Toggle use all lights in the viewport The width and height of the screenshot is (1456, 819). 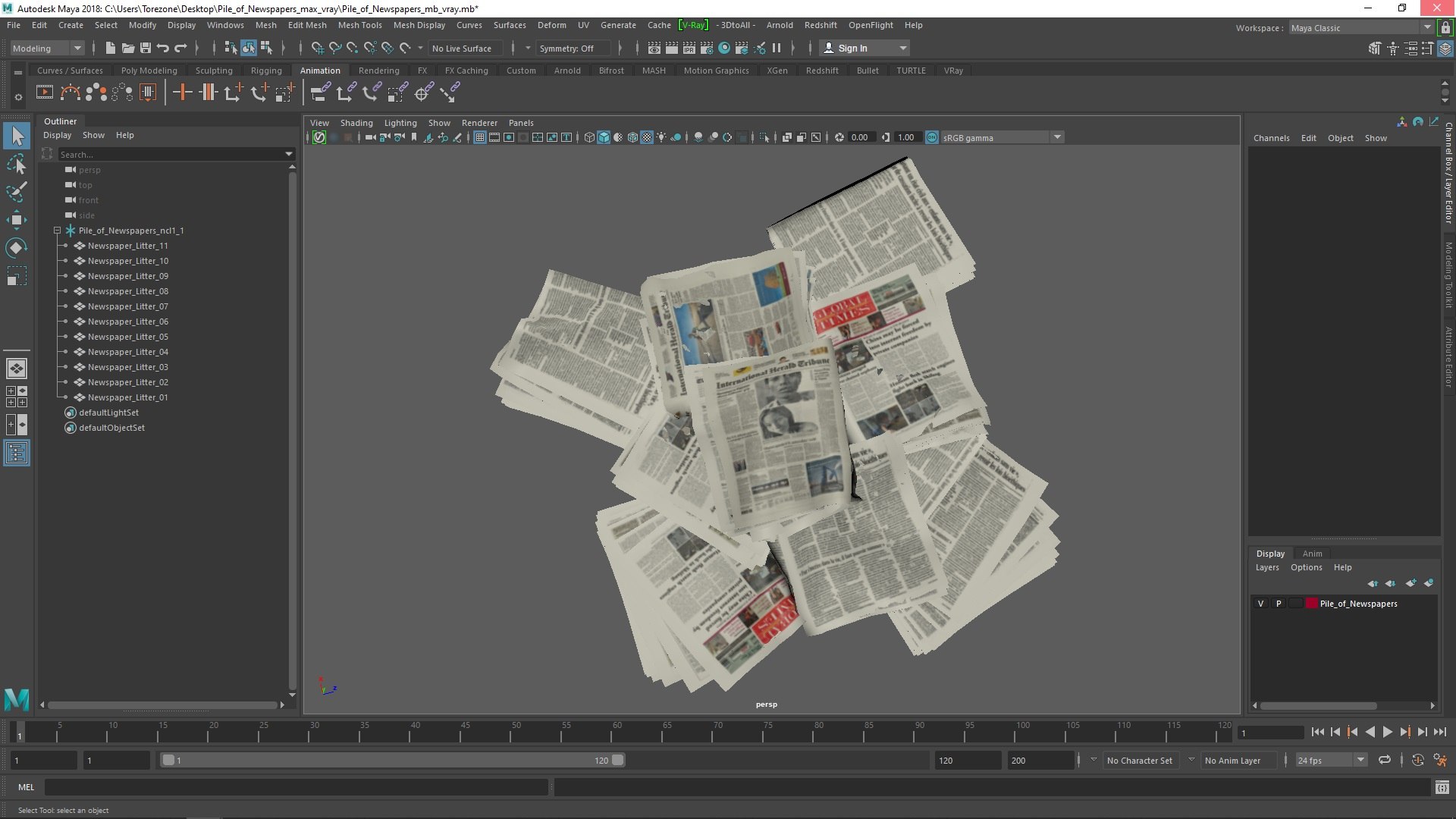tap(661, 137)
